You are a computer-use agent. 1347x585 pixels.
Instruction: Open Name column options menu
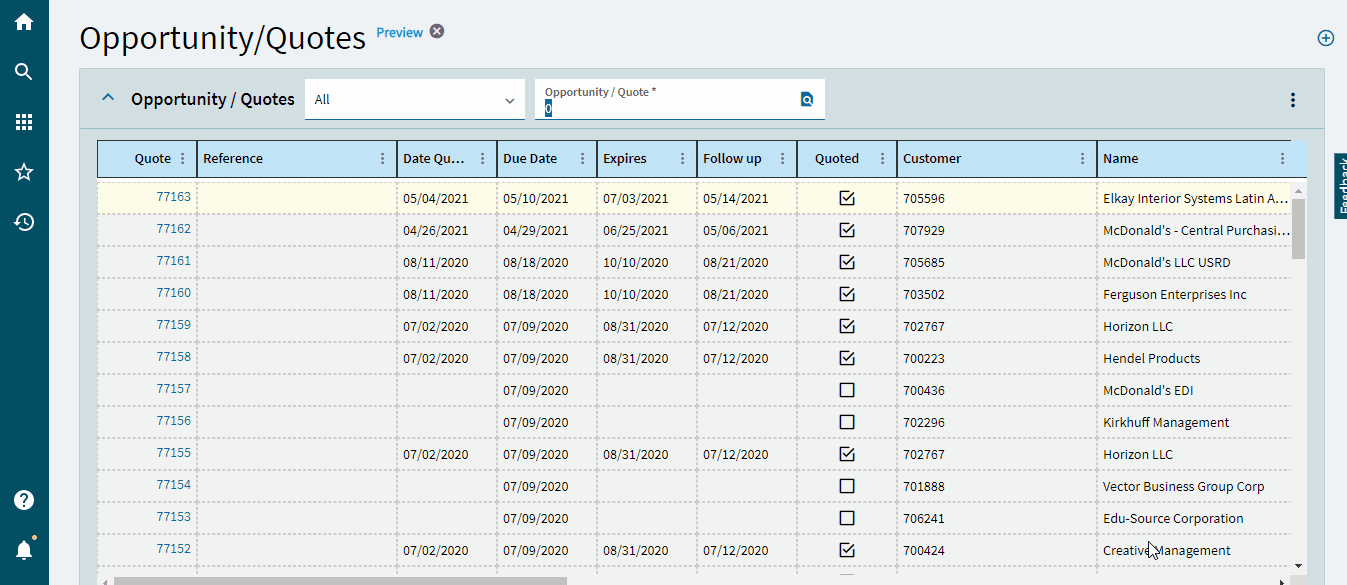click(1283, 159)
